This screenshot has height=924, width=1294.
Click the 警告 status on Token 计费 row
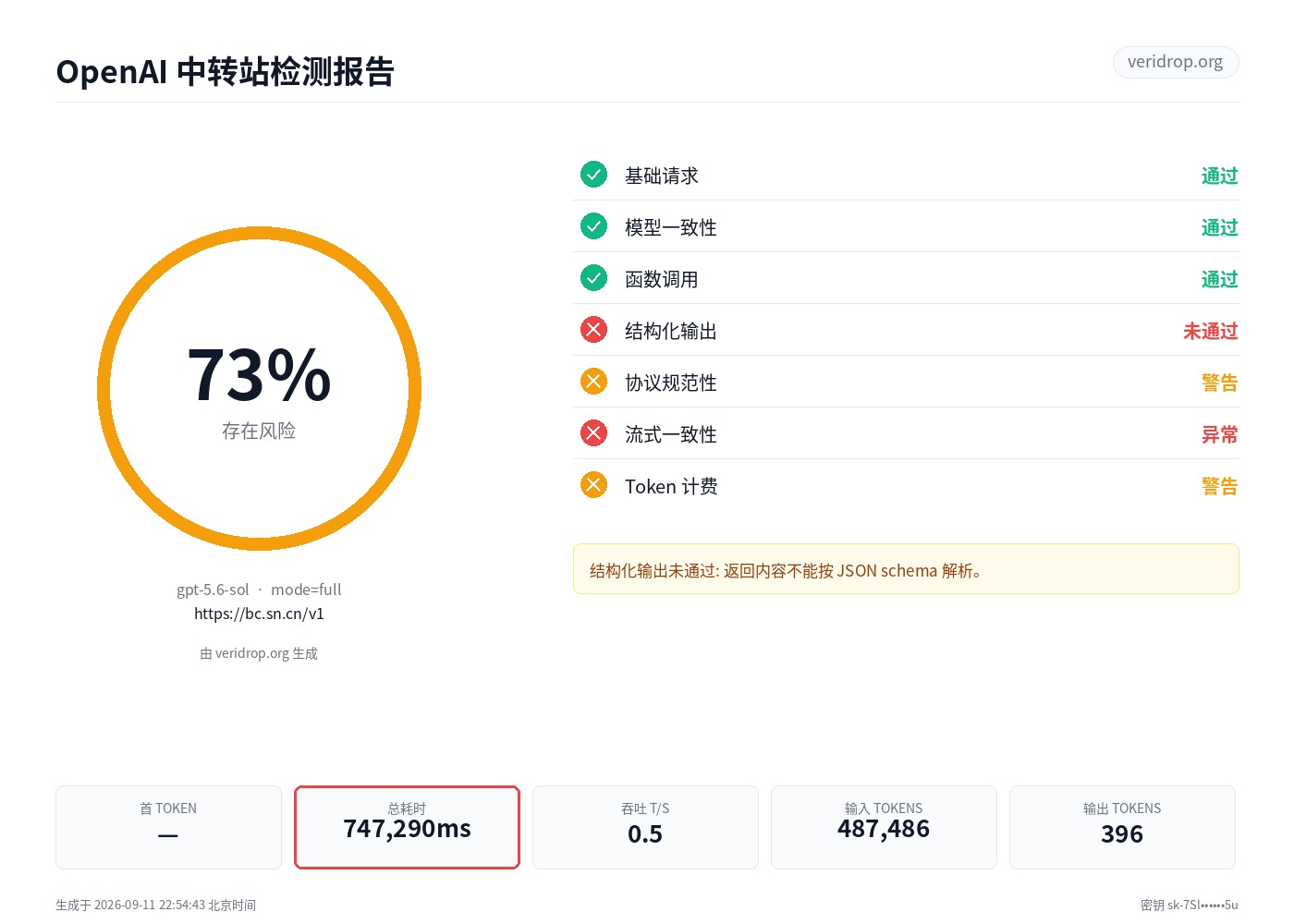click(1219, 486)
